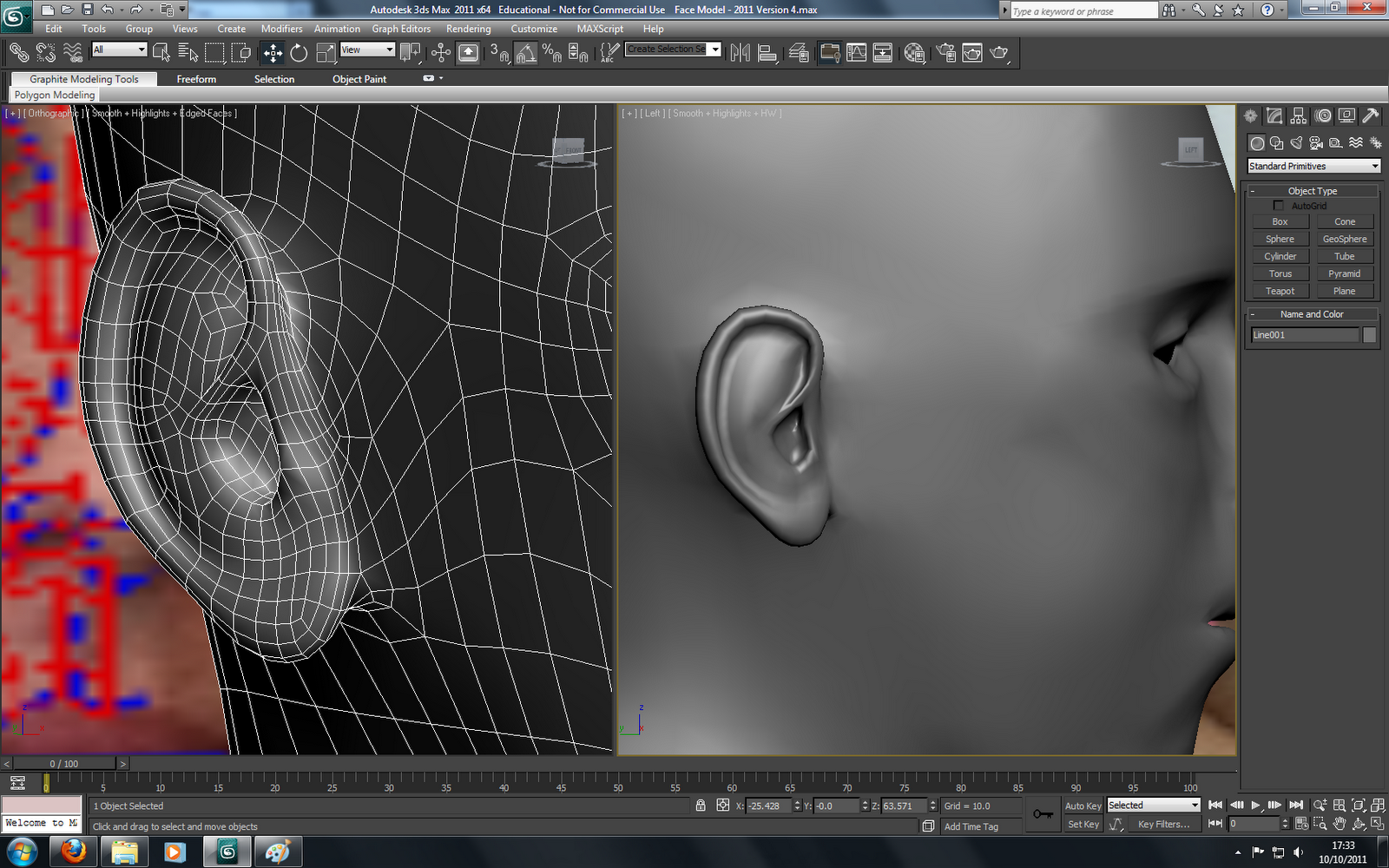Enable the AutoGrid checkbox
1389x868 pixels.
point(1279,206)
